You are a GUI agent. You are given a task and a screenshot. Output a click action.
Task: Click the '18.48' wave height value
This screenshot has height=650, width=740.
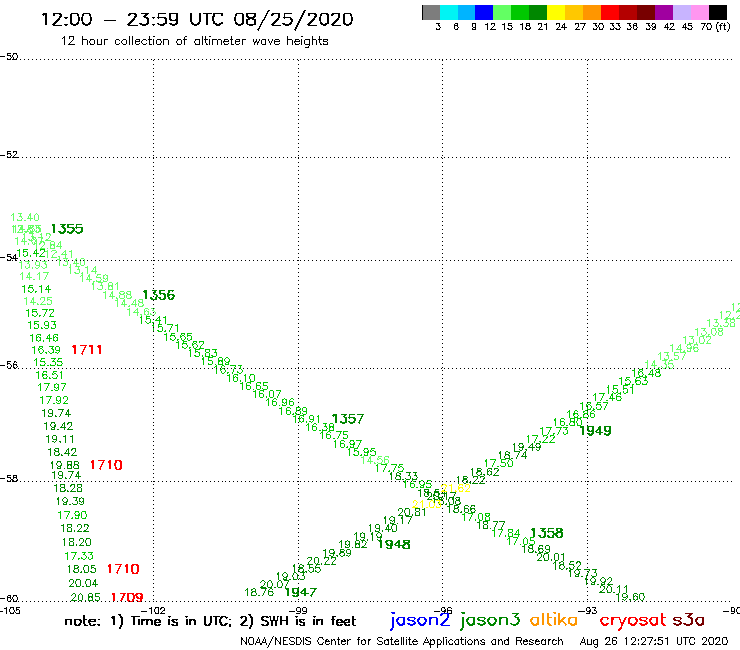[x=647, y=373]
